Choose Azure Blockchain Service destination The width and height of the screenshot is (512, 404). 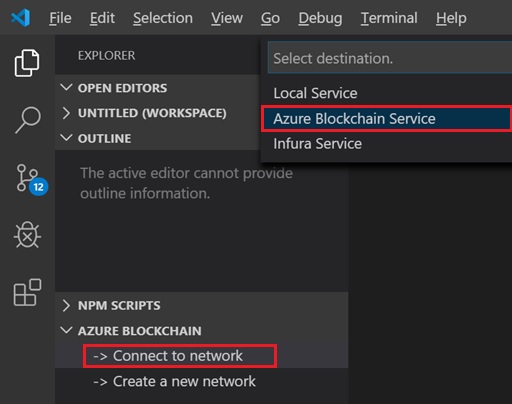pyautogui.click(x=387, y=119)
